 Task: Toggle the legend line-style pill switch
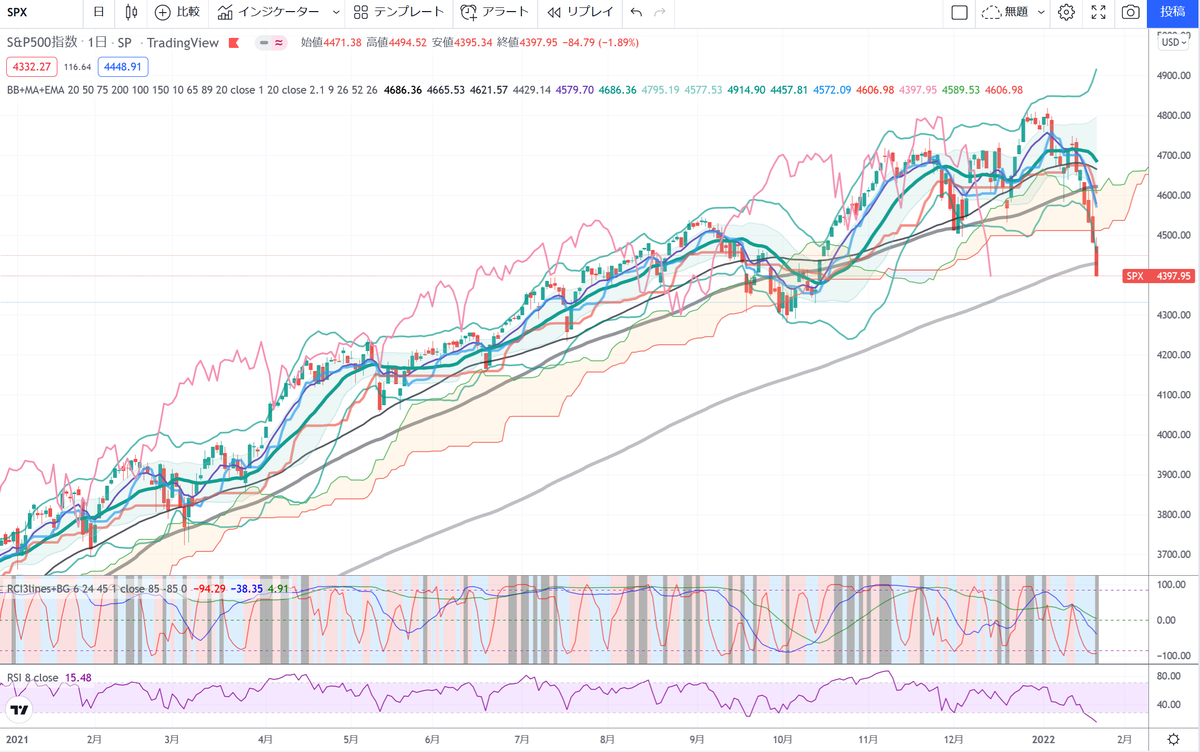coord(270,43)
